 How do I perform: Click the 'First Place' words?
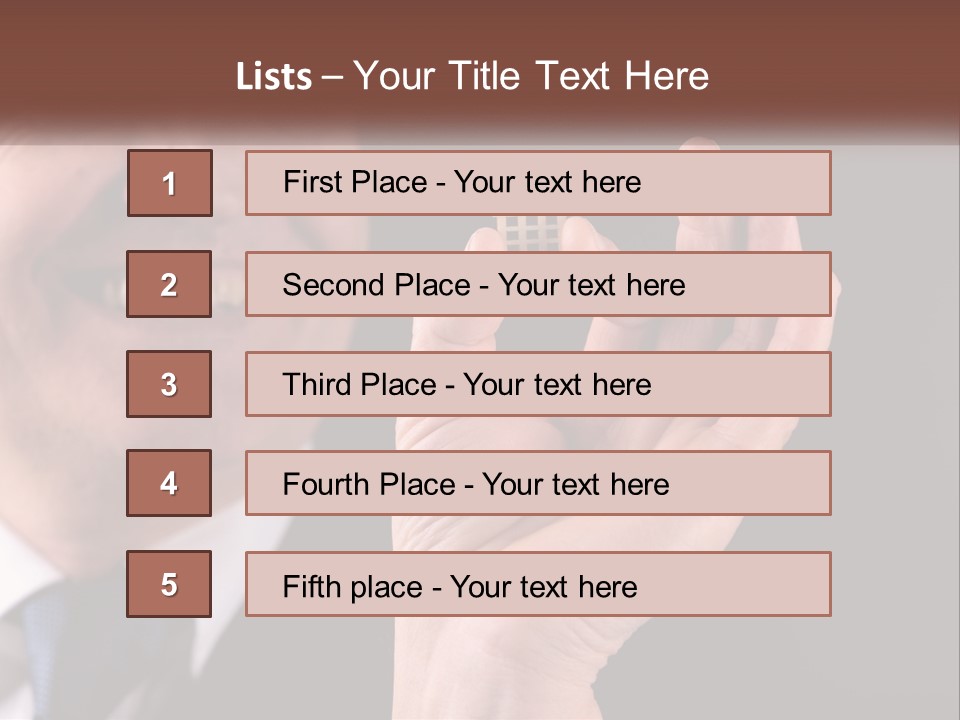point(354,182)
